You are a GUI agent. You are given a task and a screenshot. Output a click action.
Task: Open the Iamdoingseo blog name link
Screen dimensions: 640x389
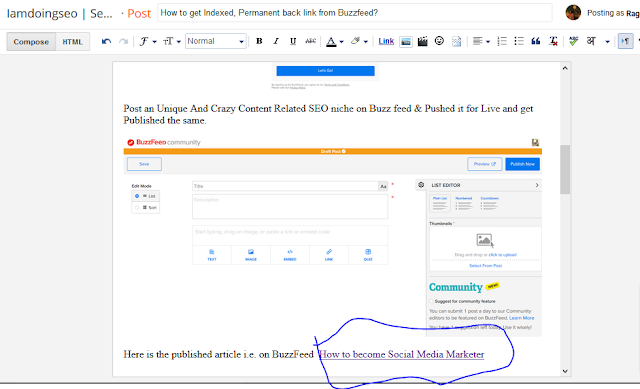(x=59, y=13)
